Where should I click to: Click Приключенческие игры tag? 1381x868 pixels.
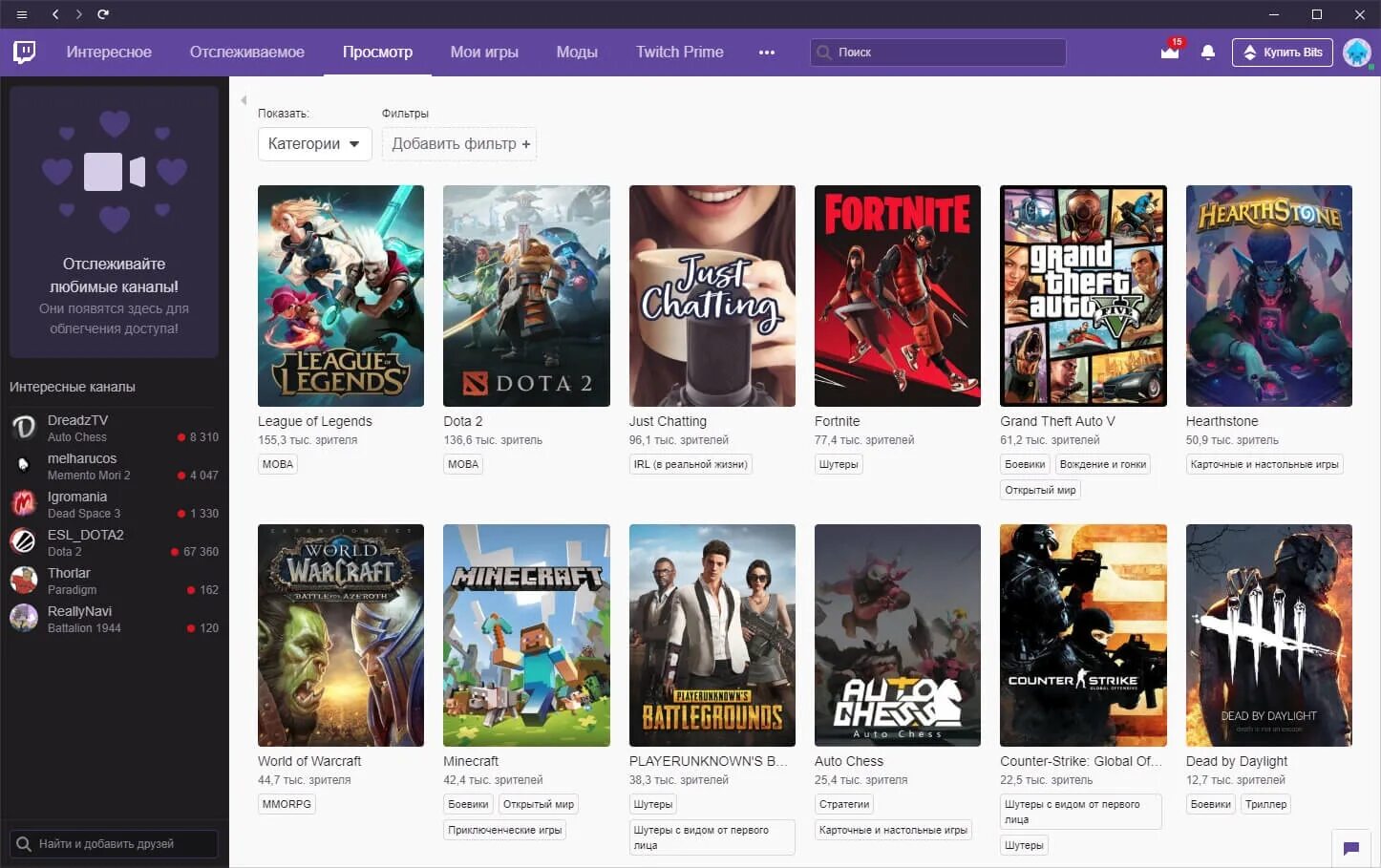click(x=505, y=830)
